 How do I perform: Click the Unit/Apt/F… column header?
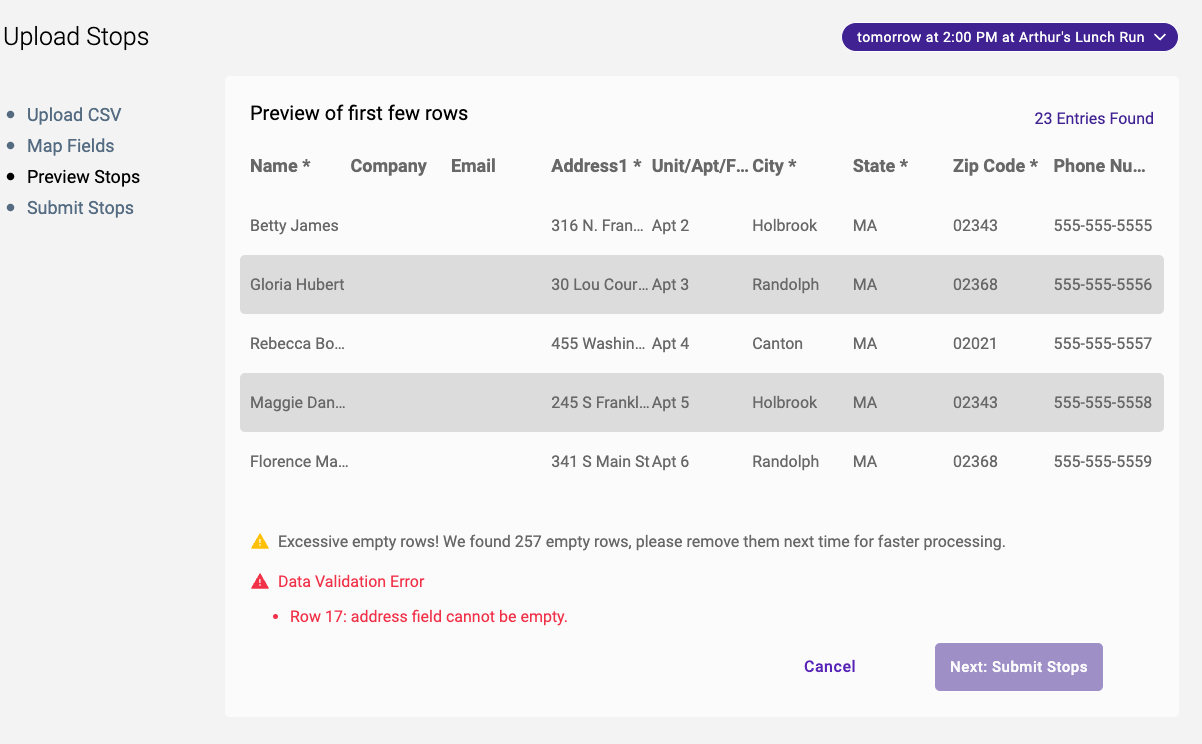click(700, 166)
